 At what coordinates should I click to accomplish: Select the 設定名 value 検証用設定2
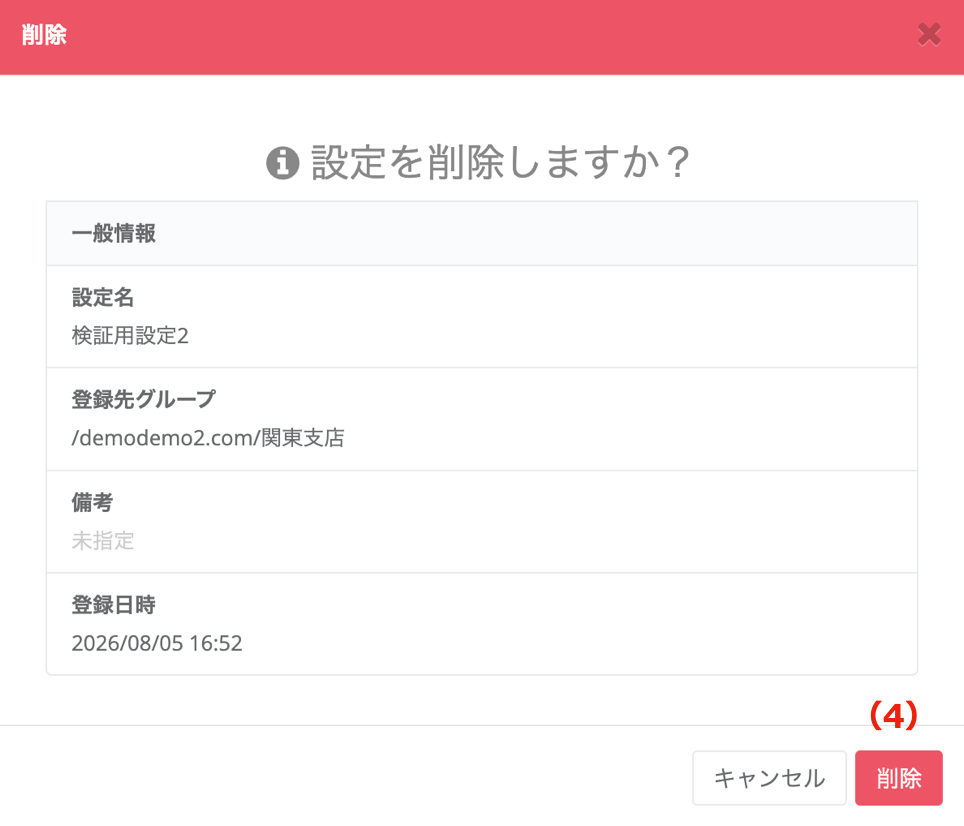point(130,336)
